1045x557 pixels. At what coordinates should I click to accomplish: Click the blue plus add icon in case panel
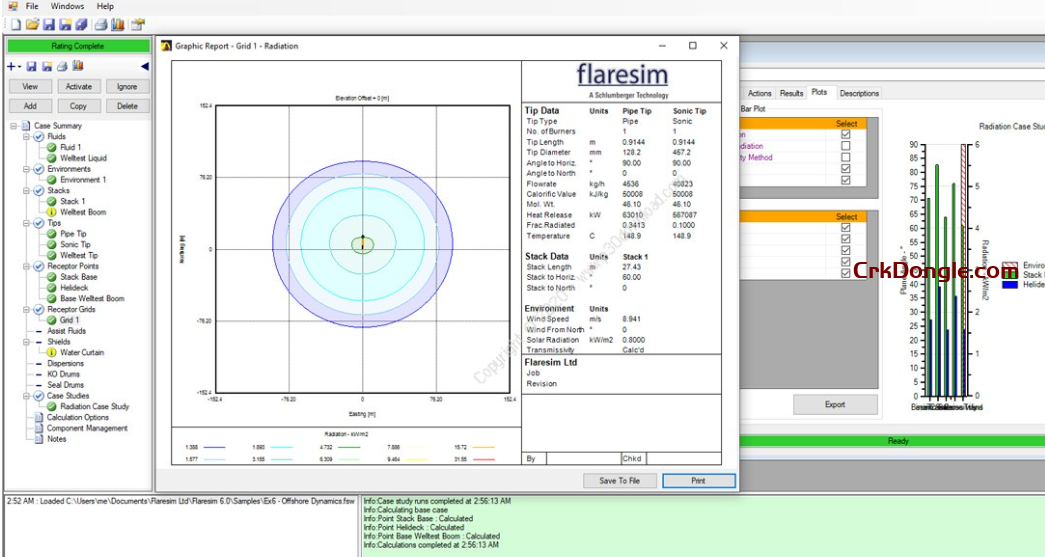click(x=11, y=67)
